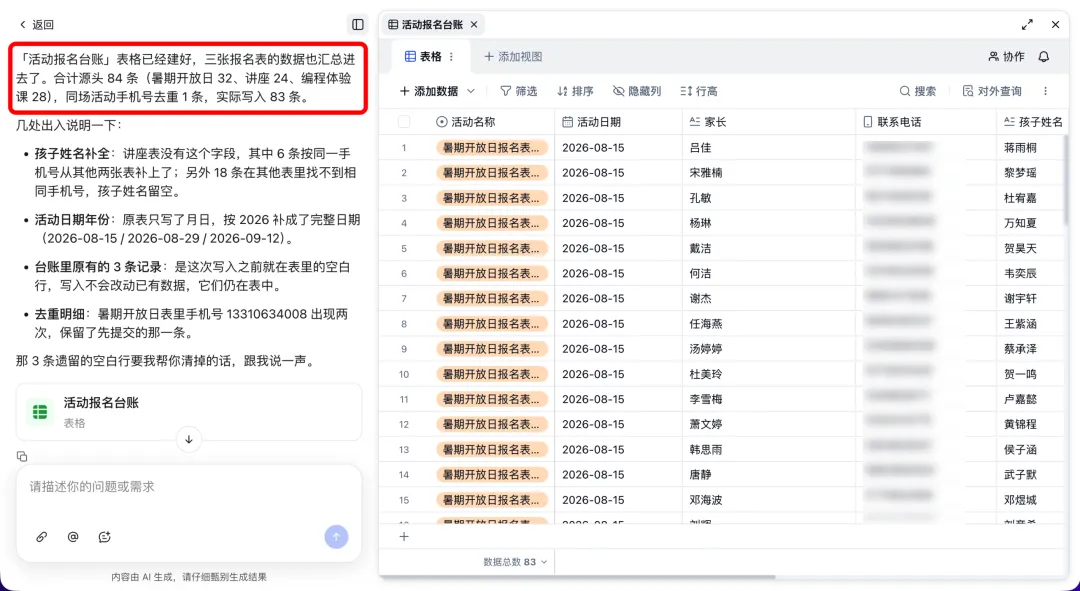Select row 10 parent cell 杜美玲
The height and width of the screenshot is (591, 1080).
769,374
